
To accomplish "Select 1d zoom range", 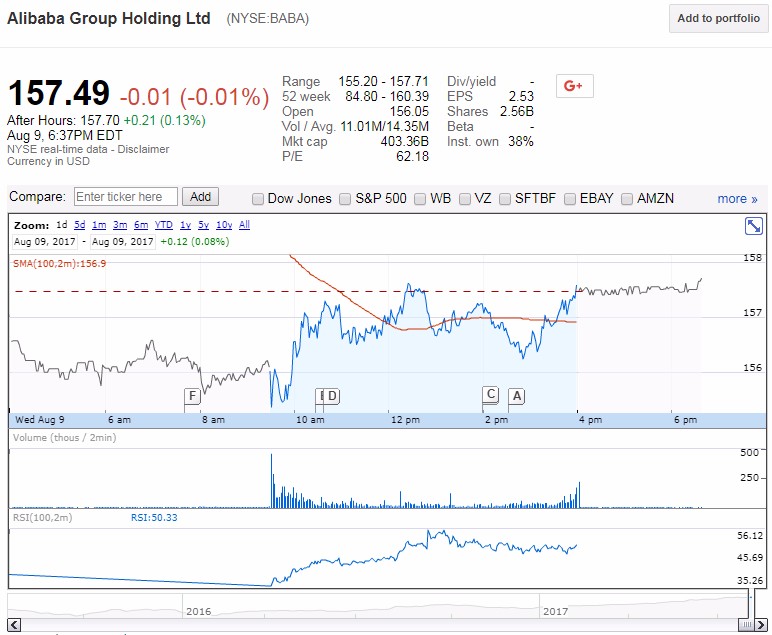I will [x=62, y=225].
